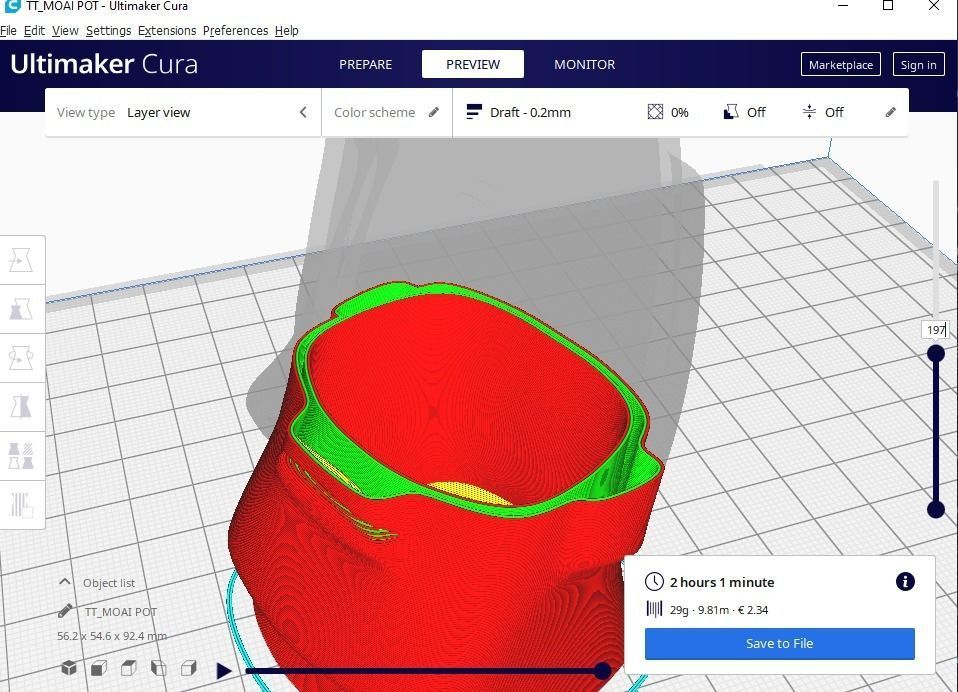Switch camera to top view icon

129,668
